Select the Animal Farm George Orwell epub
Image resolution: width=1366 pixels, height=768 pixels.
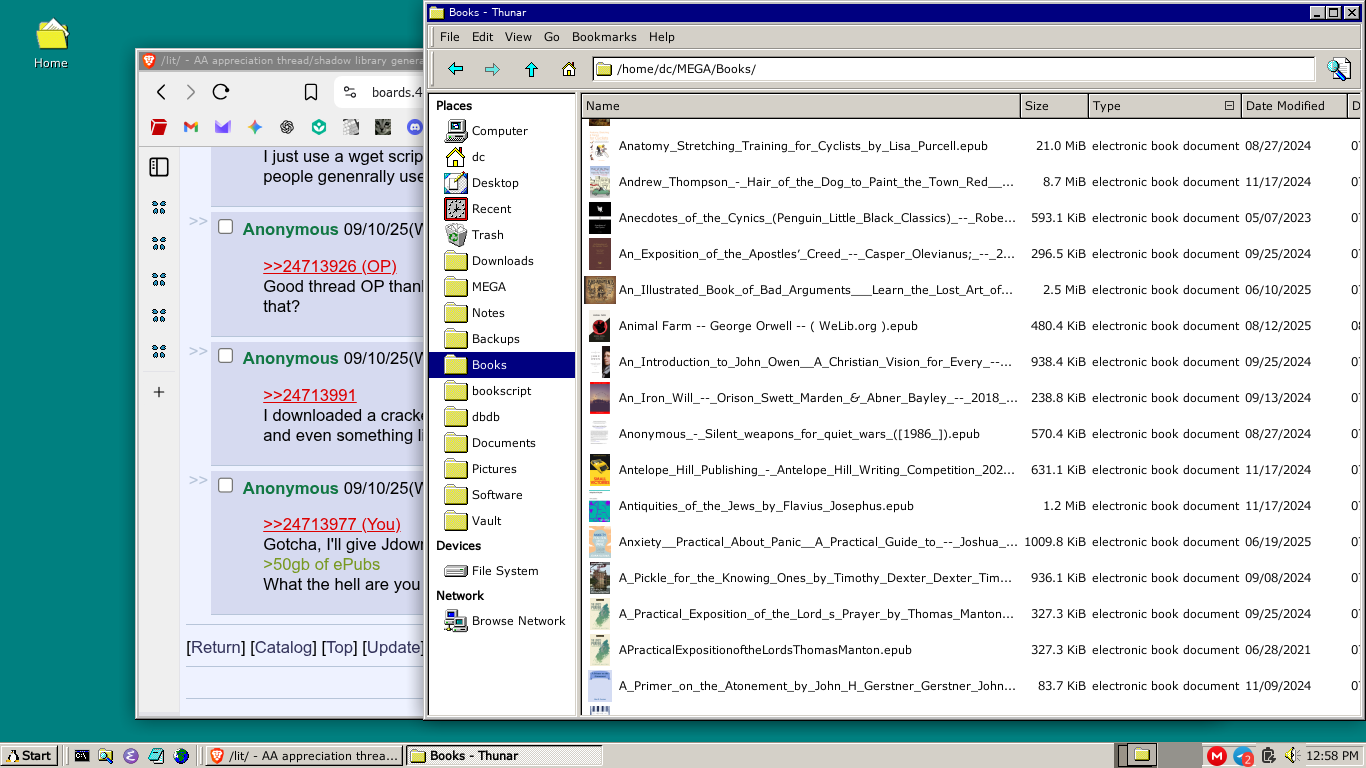click(768, 326)
